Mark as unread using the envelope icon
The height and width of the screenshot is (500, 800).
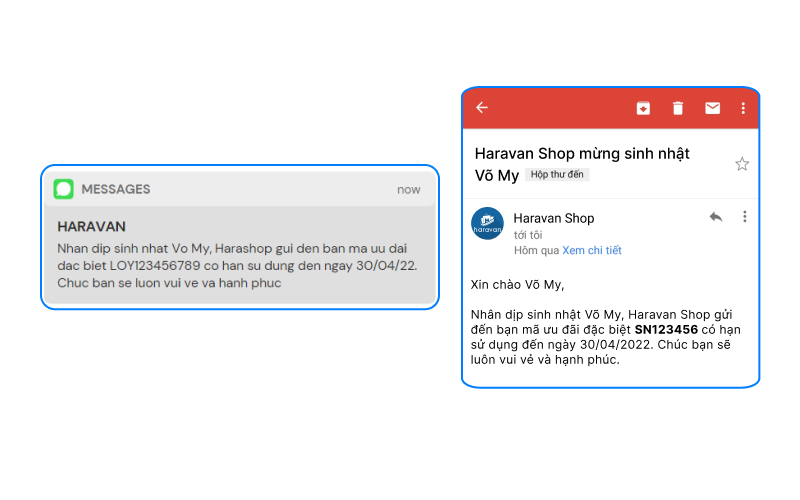point(712,108)
